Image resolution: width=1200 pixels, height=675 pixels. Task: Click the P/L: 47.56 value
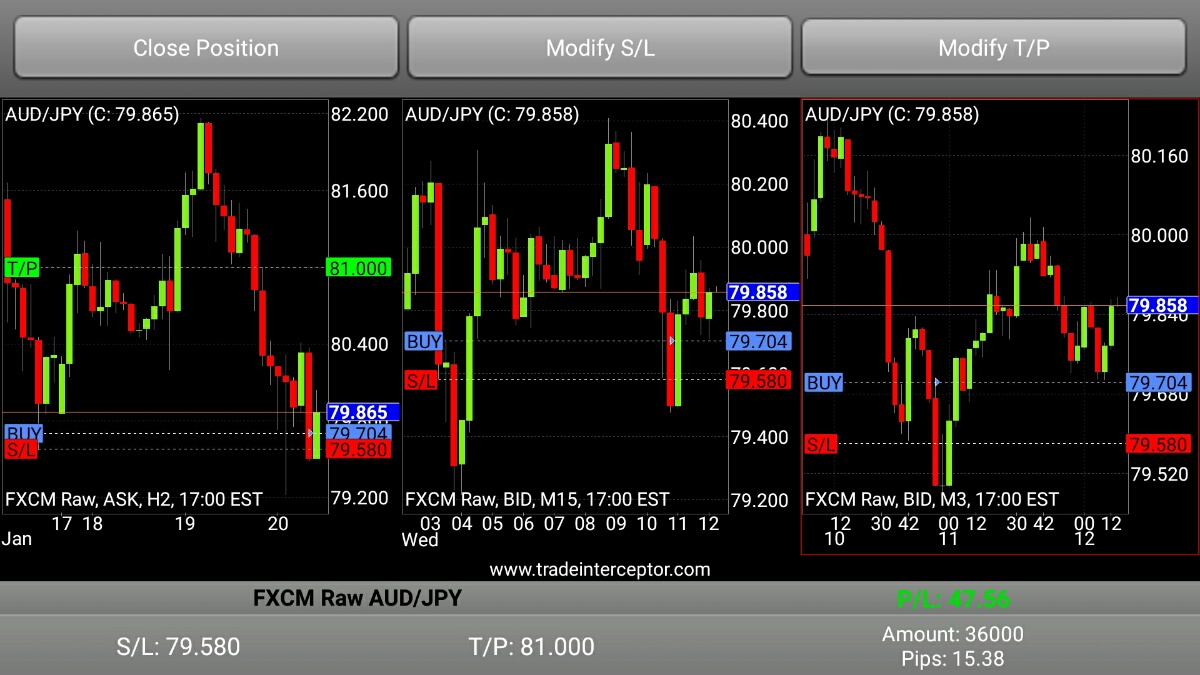[953, 599]
